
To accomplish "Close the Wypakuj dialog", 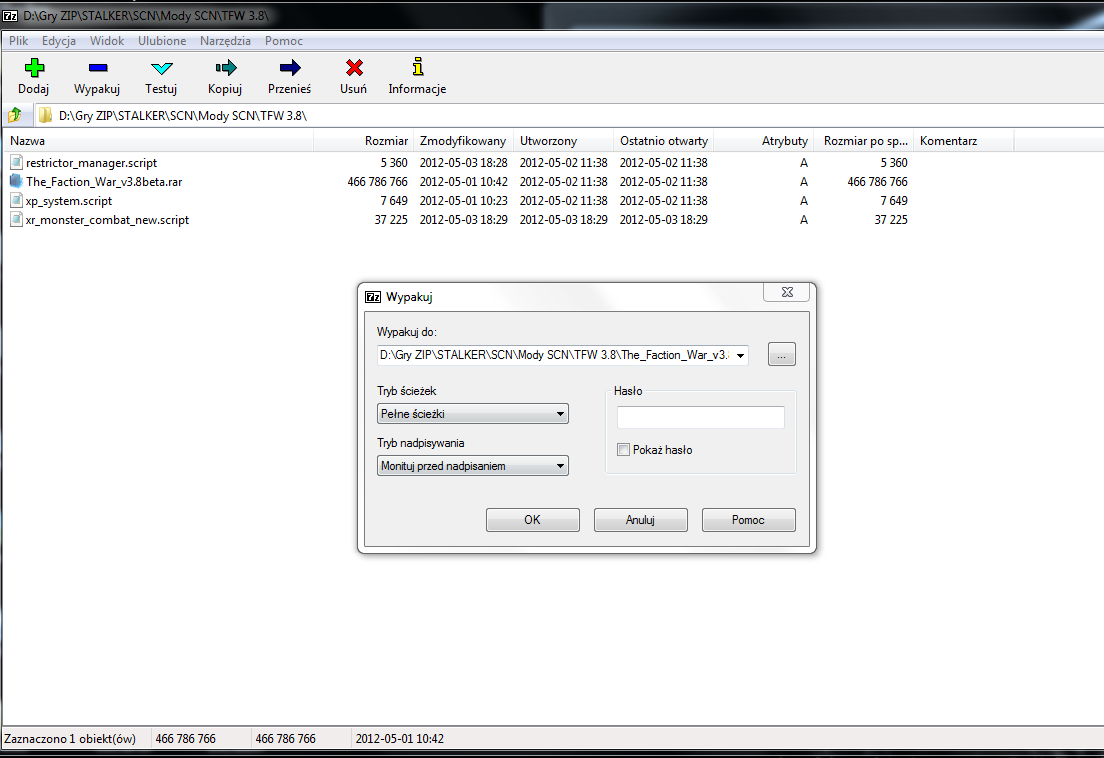I will pos(787,292).
